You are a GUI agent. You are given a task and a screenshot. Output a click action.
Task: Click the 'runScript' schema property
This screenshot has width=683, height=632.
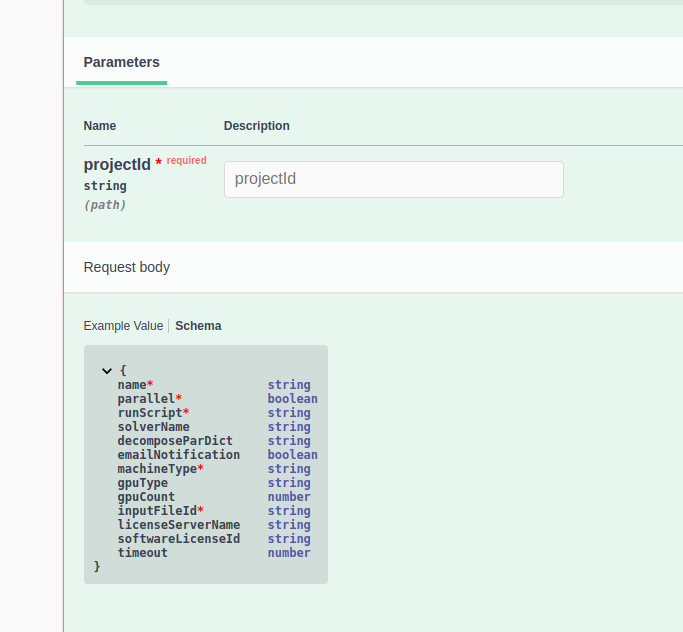150,413
